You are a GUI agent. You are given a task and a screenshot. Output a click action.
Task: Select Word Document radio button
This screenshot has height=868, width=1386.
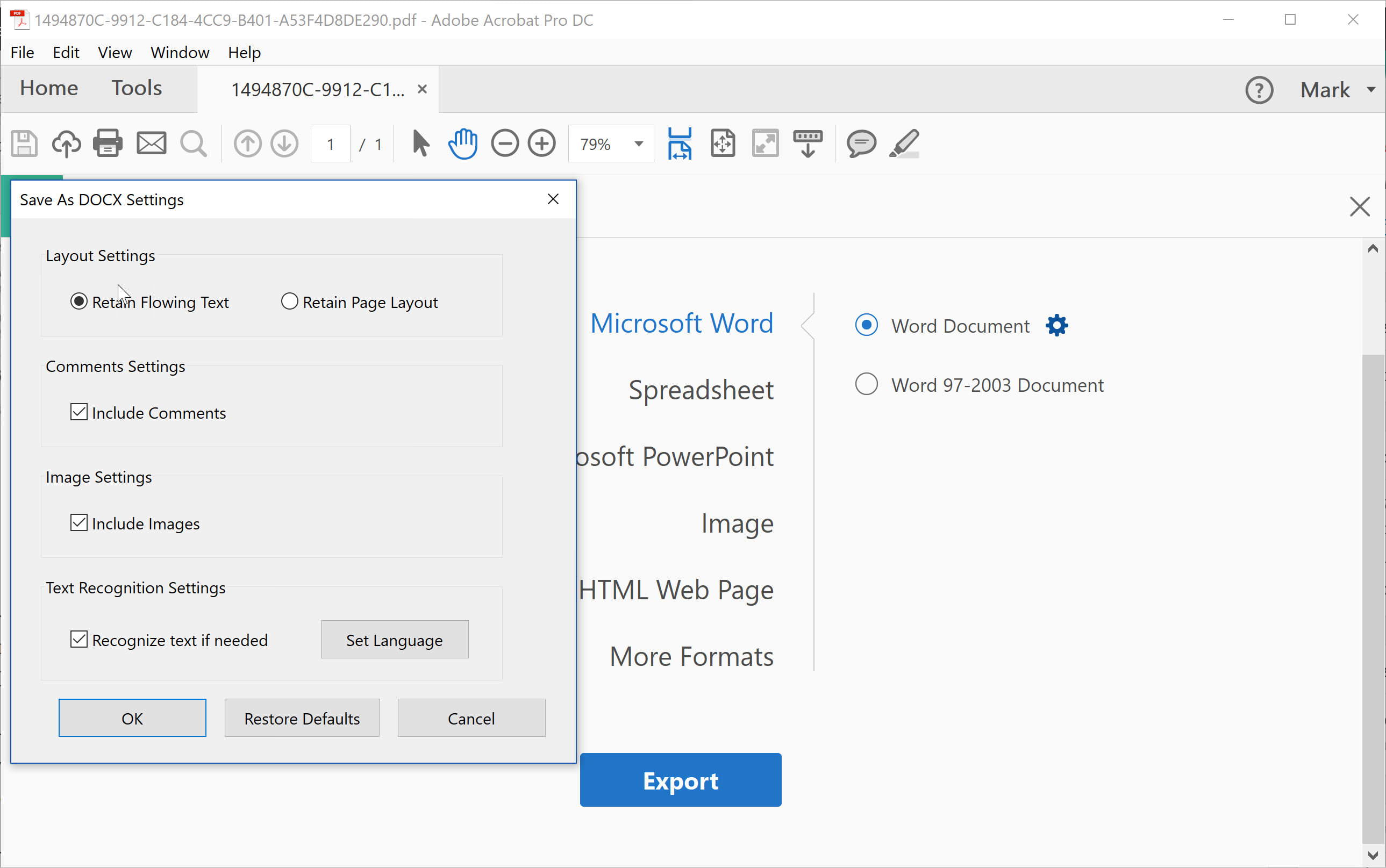(866, 325)
